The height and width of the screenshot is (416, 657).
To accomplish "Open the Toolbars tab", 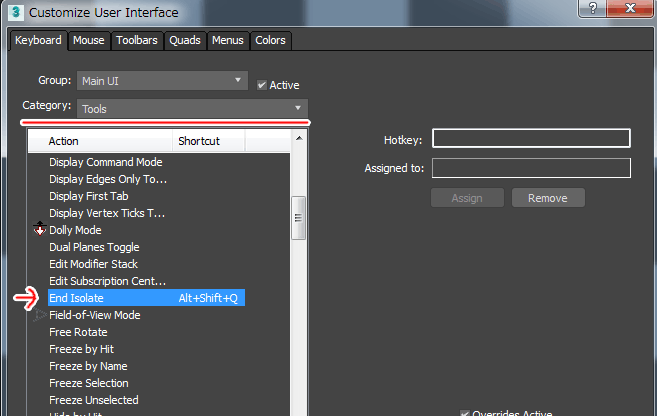I will pyautogui.click(x=137, y=41).
